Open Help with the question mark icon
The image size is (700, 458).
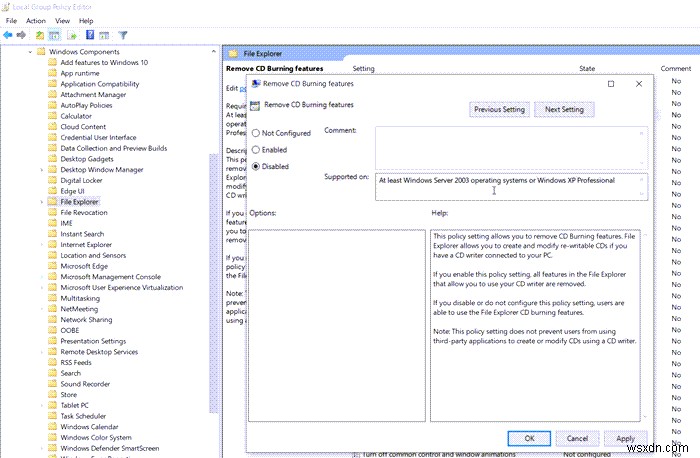[x=90, y=35]
